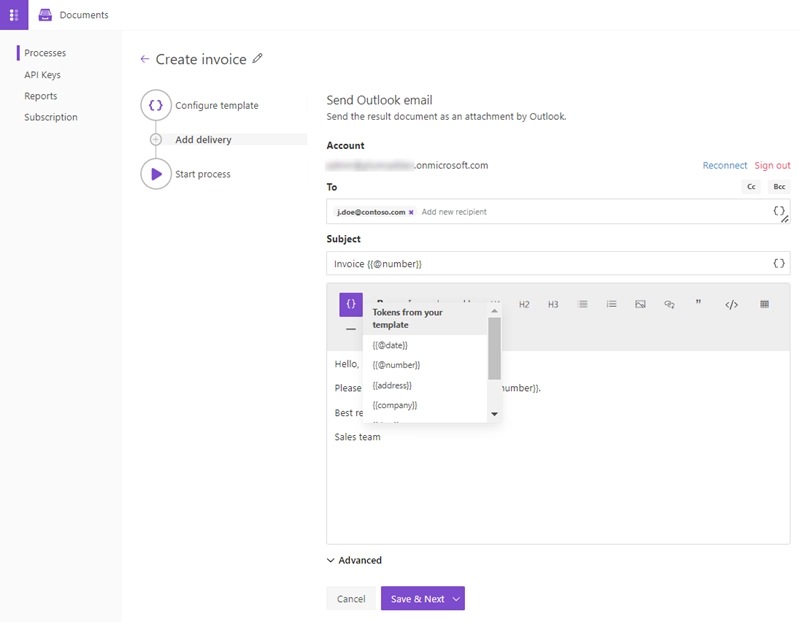Insert a hyperlink into the email body
This screenshot has height=622, width=800.
[669, 305]
